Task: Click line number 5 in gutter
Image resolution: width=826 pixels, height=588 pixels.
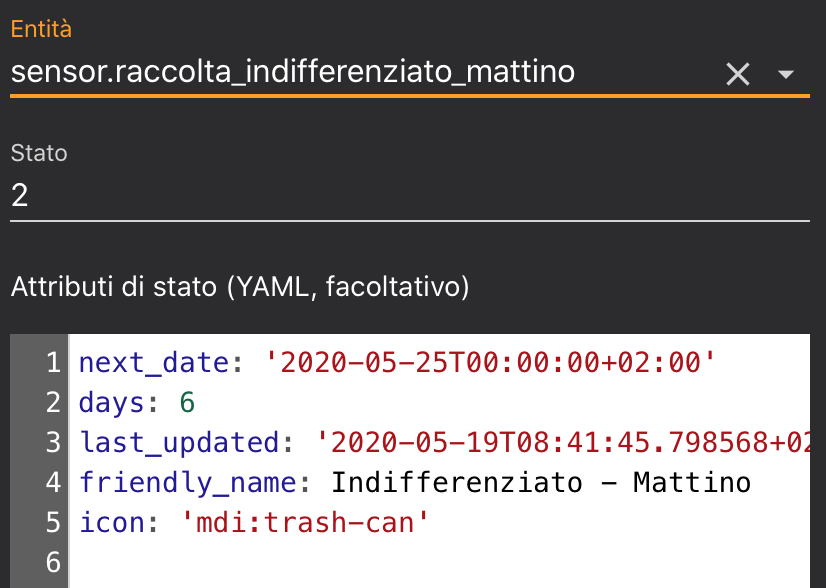Action: pyautogui.click(x=53, y=523)
